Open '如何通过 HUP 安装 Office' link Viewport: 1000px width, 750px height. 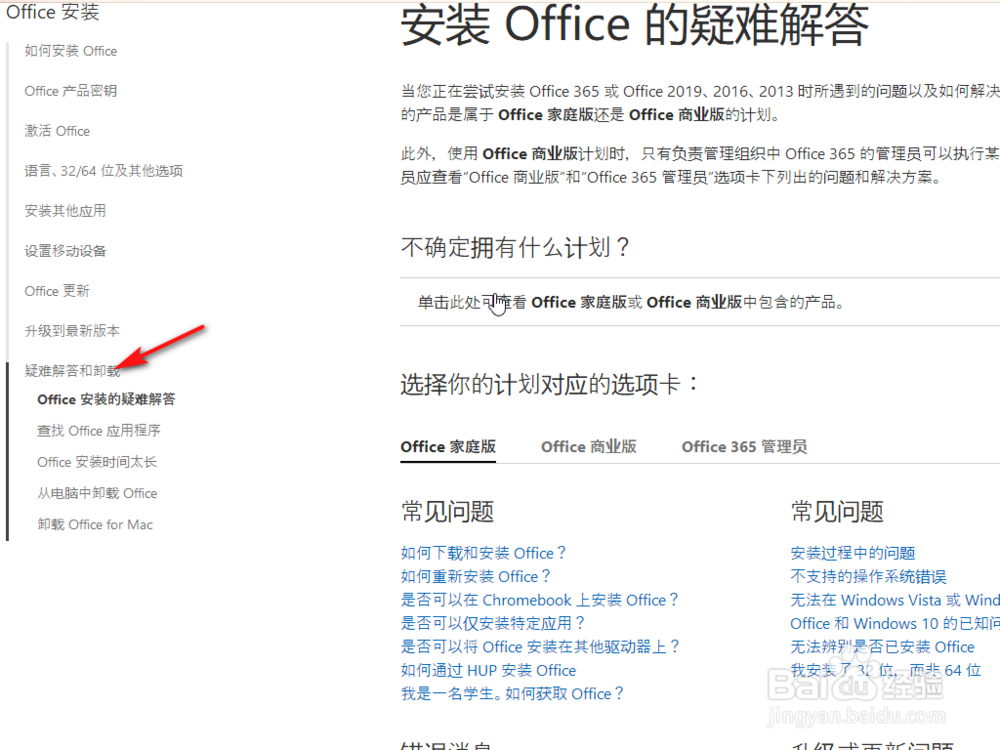(x=489, y=671)
